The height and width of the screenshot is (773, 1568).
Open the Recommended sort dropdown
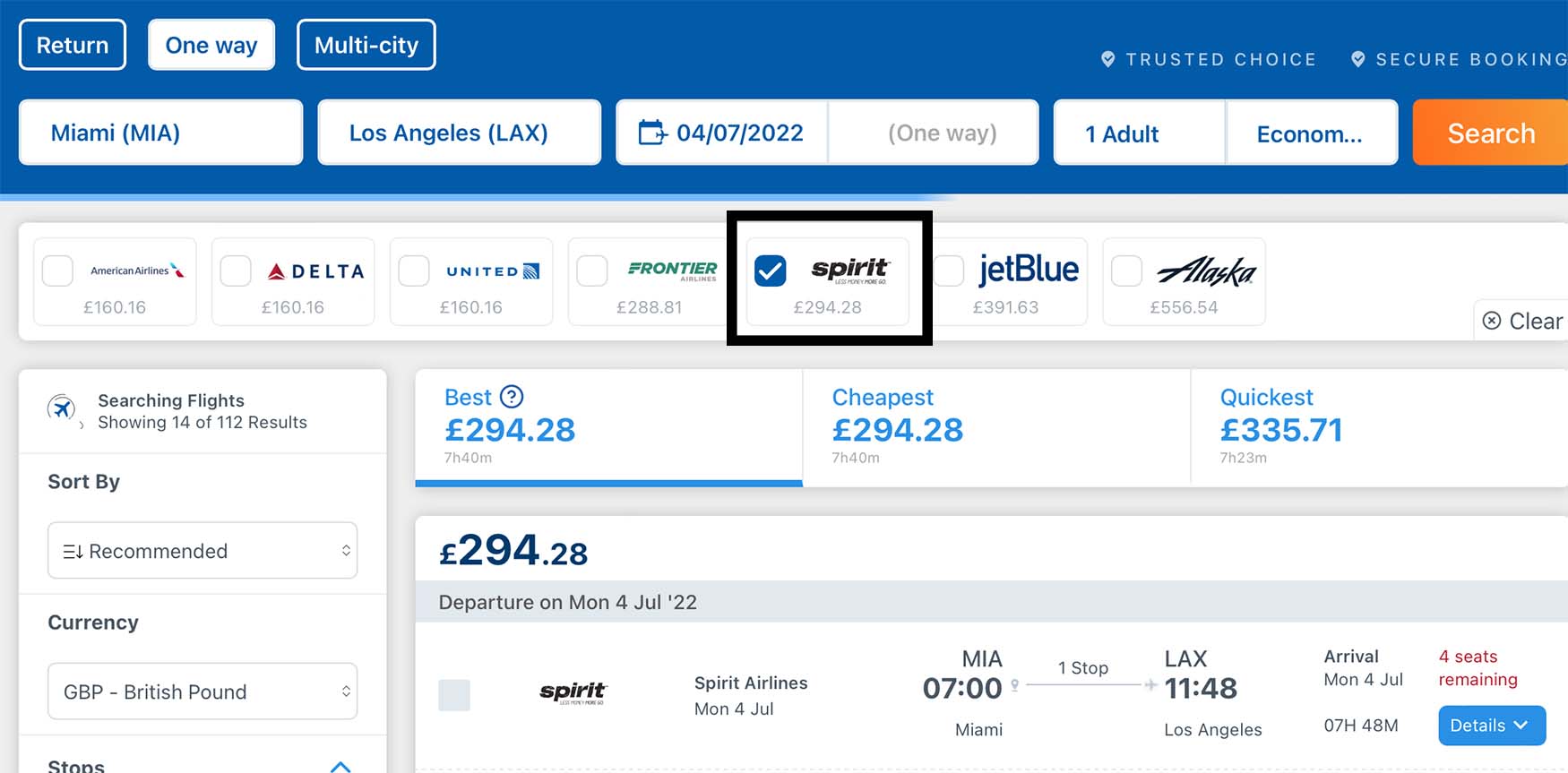pyautogui.click(x=202, y=551)
